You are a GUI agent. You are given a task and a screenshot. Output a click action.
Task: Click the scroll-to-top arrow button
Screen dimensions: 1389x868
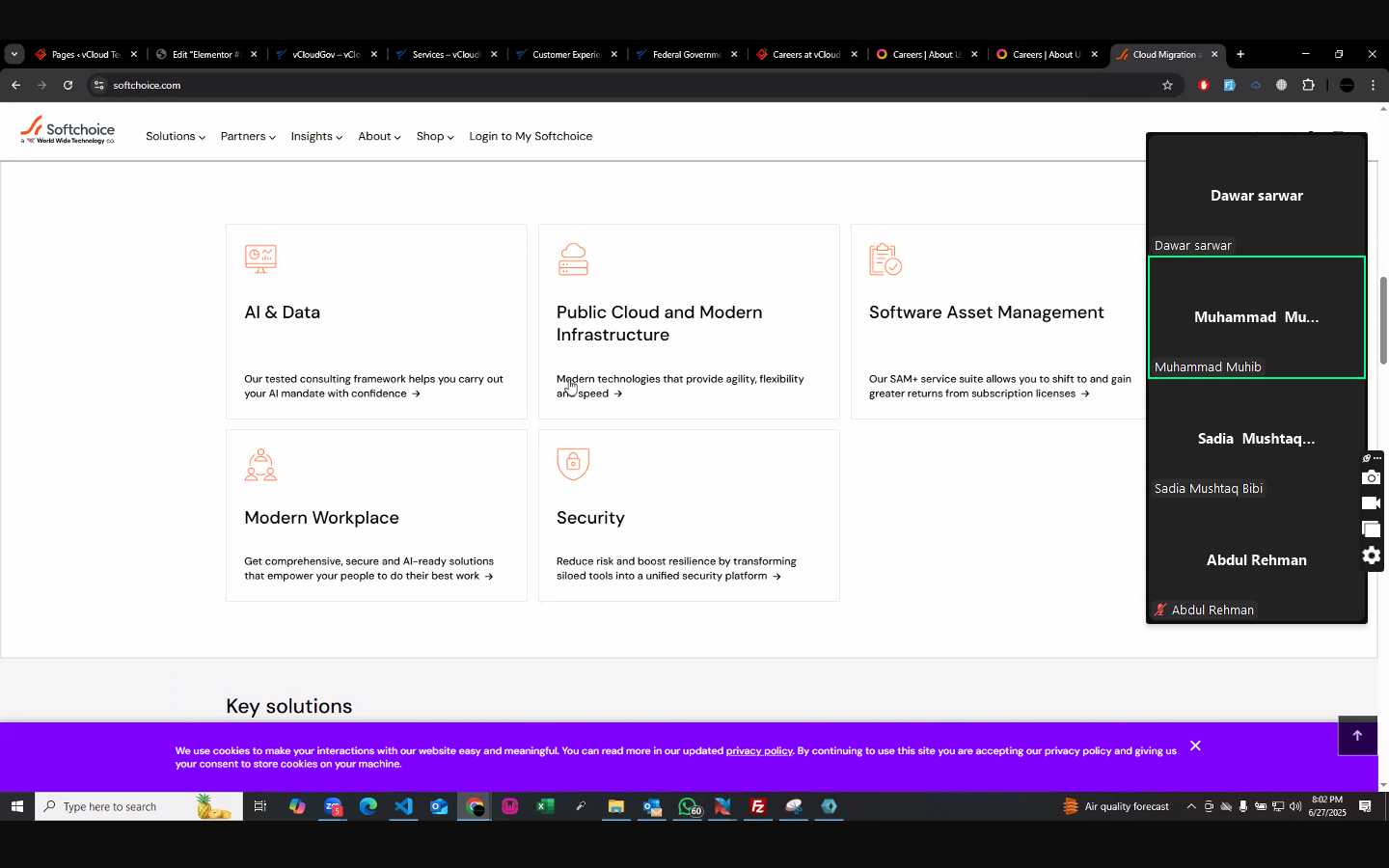tap(1357, 736)
